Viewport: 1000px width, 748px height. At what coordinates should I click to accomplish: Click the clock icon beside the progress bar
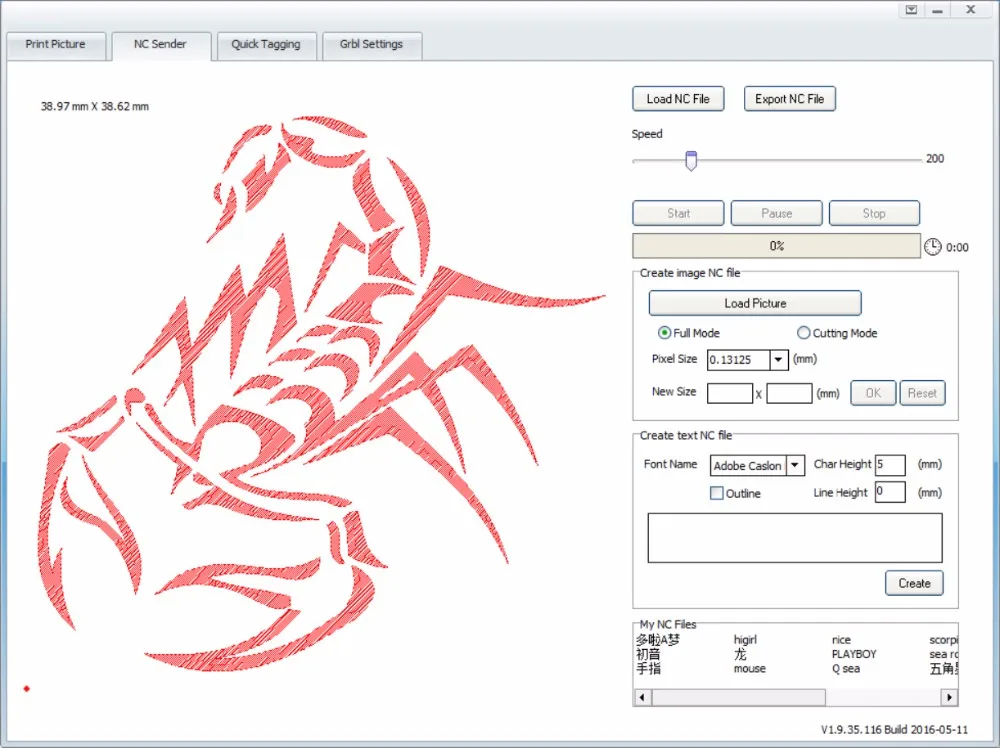[932, 246]
